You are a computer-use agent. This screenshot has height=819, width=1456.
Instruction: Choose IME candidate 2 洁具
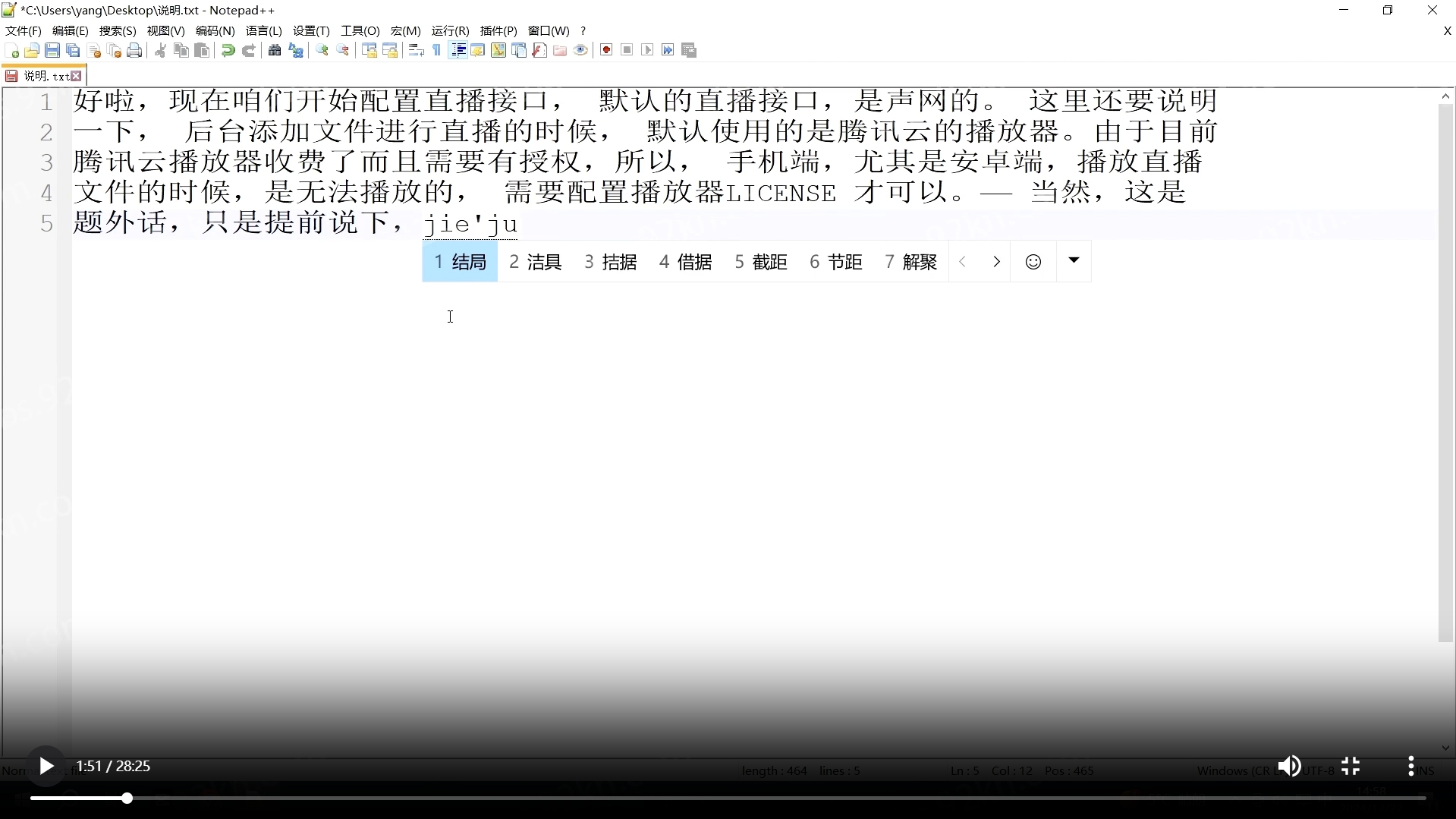tap(535, 262)
